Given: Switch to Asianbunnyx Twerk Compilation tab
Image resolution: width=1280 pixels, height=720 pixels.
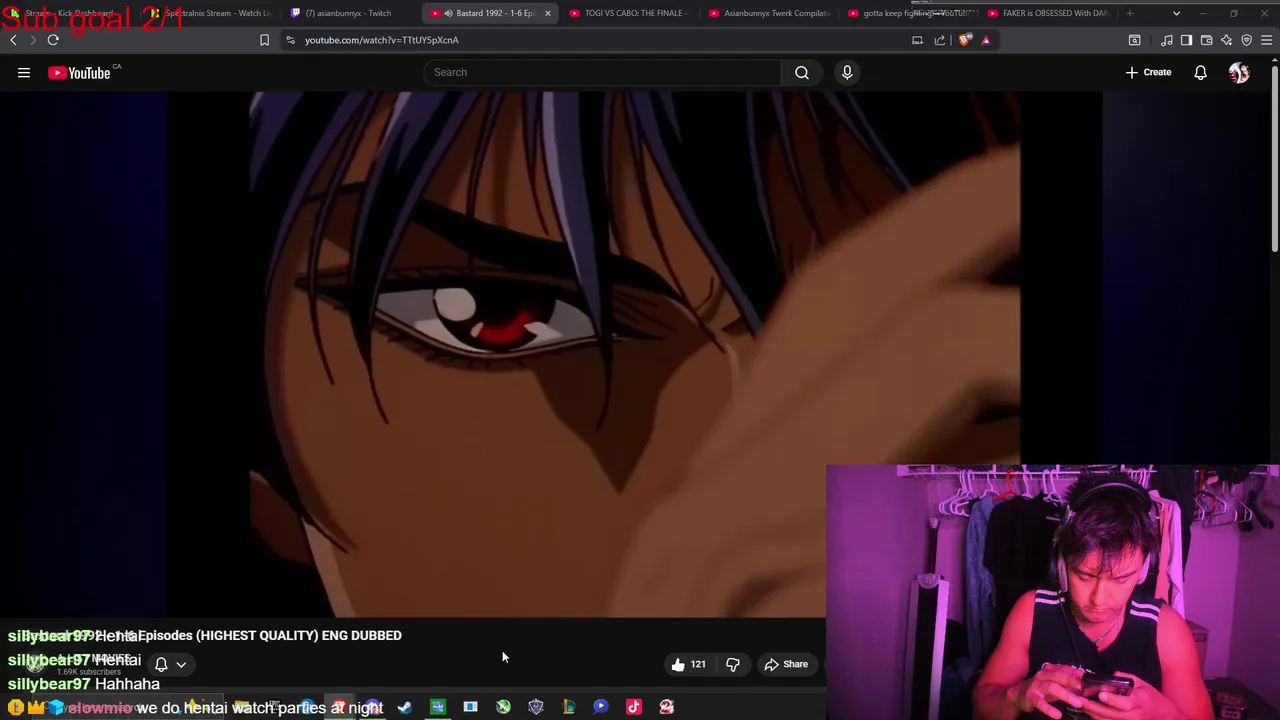Looking at the screenshot, I should click(x=768, y=13).
